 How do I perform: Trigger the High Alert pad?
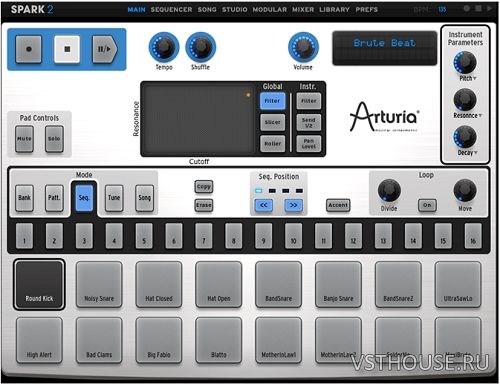(39, 340)
